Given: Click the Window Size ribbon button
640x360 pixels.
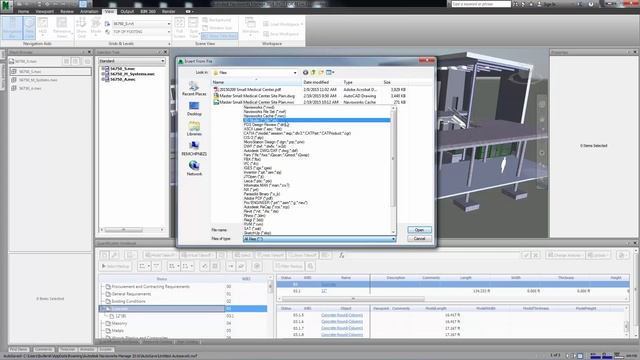Looking at the screenshot, I should [217, 28].
